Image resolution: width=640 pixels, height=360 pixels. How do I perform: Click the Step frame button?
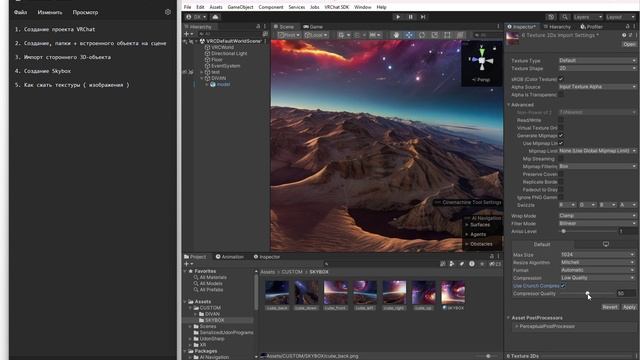[423, 17]
